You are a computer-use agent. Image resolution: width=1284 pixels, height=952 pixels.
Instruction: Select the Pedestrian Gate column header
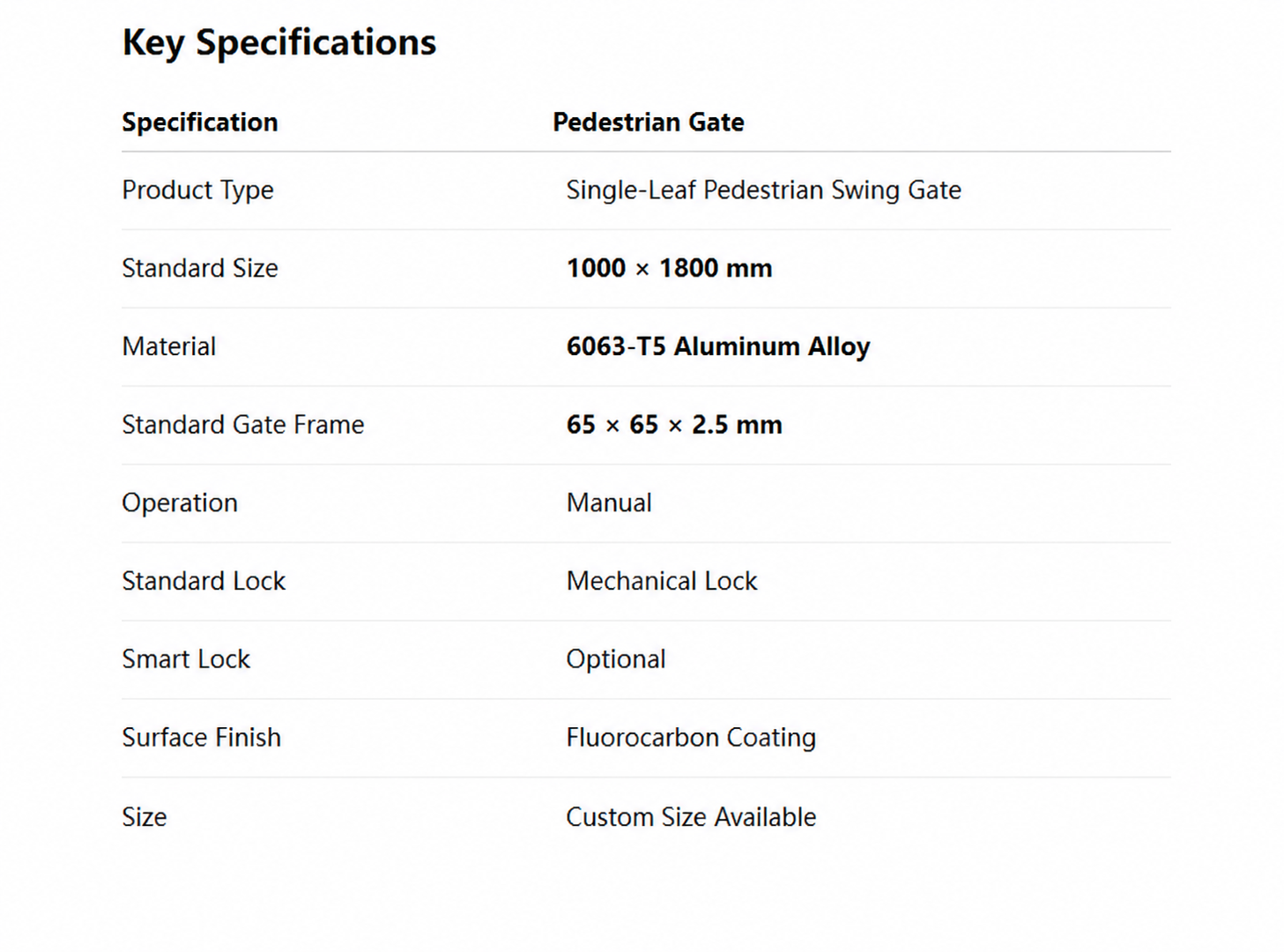coord(649,122)
